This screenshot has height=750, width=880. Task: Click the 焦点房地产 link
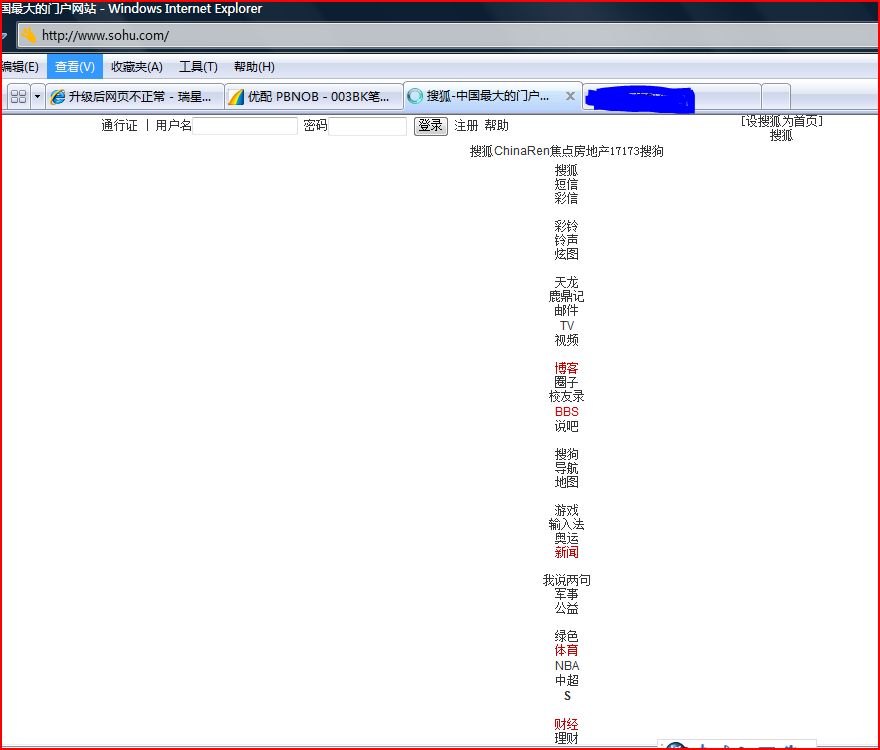580,151
